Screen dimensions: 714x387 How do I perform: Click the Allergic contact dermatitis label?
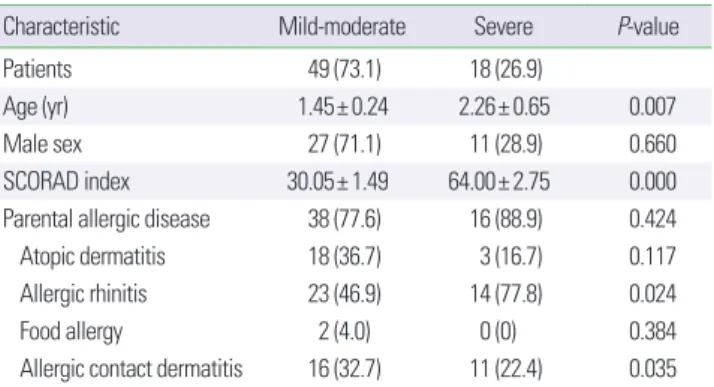(x=131, y=368)
